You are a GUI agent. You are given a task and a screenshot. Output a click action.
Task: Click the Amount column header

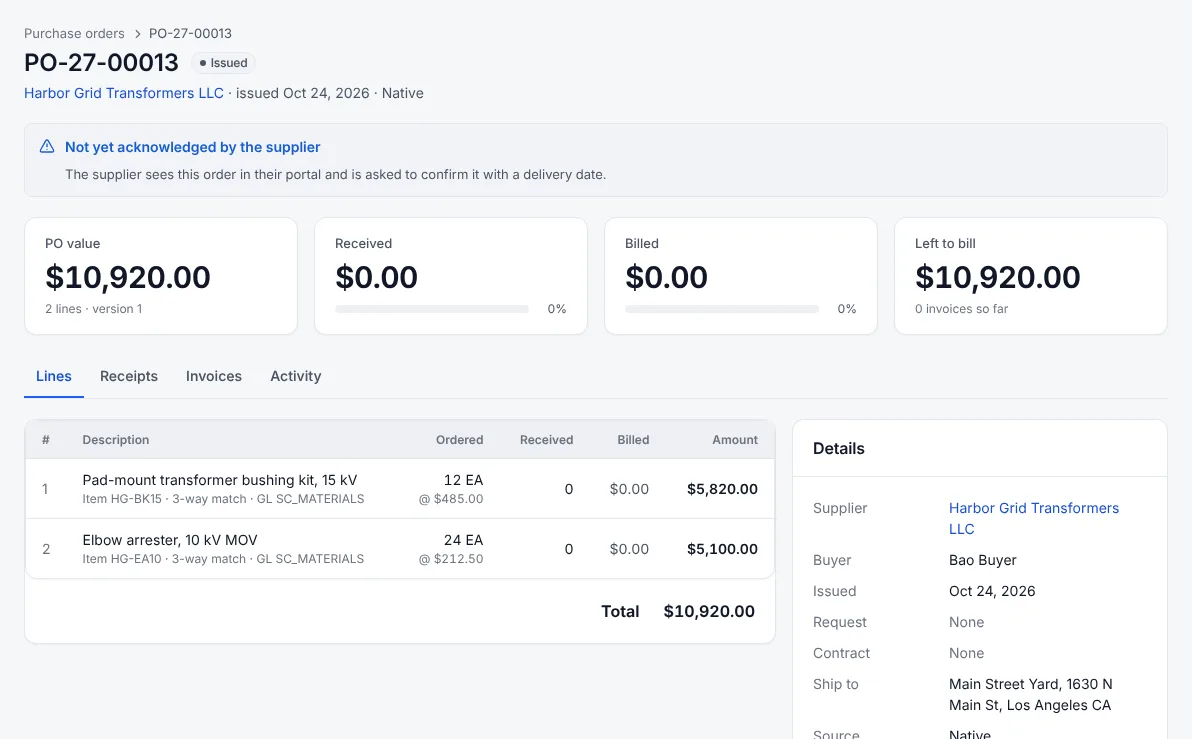[735, 439]
